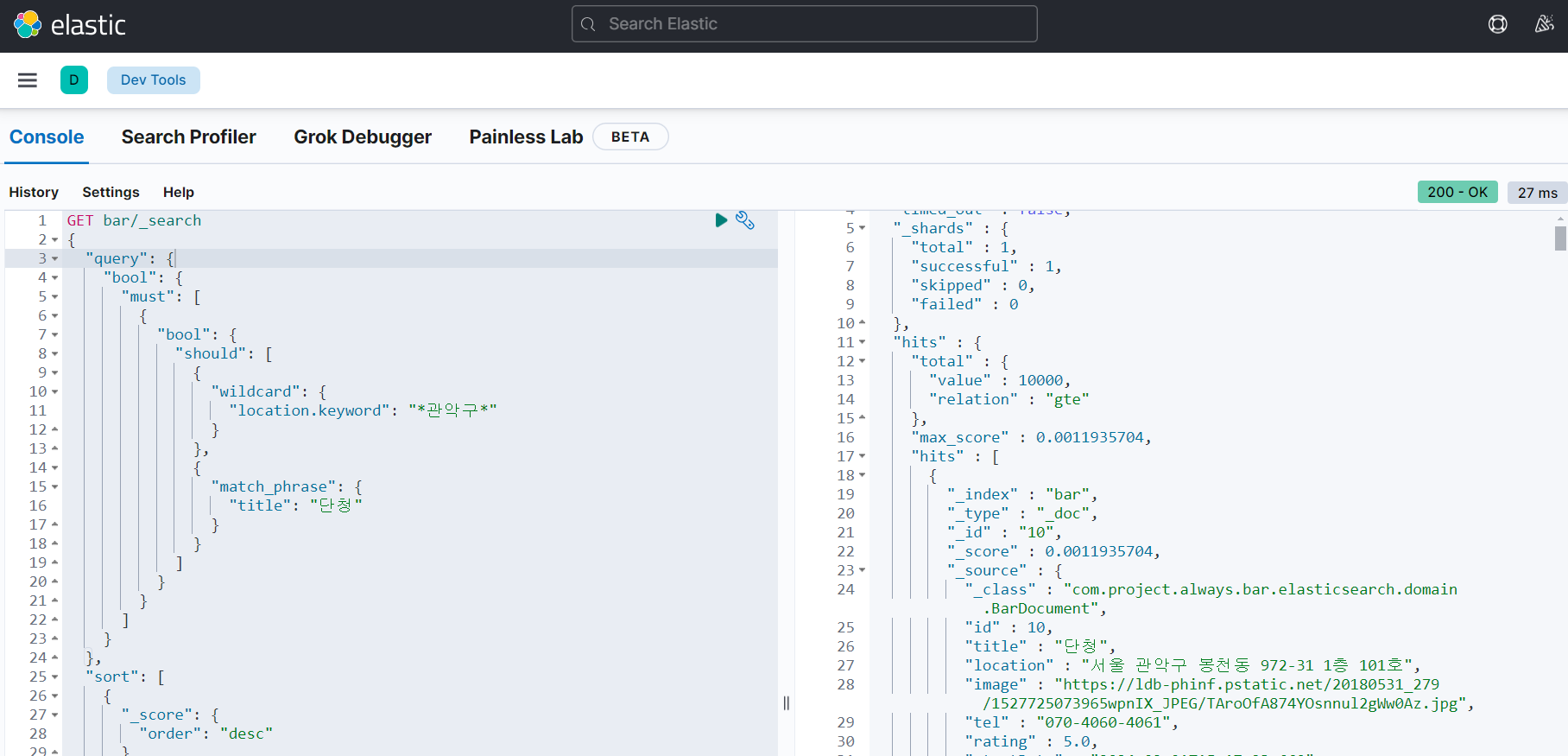Image resolution: width=1568 pixels, height=756 pixels.
Task: Collapse hits block at output line 11
Action: point(862,342)
